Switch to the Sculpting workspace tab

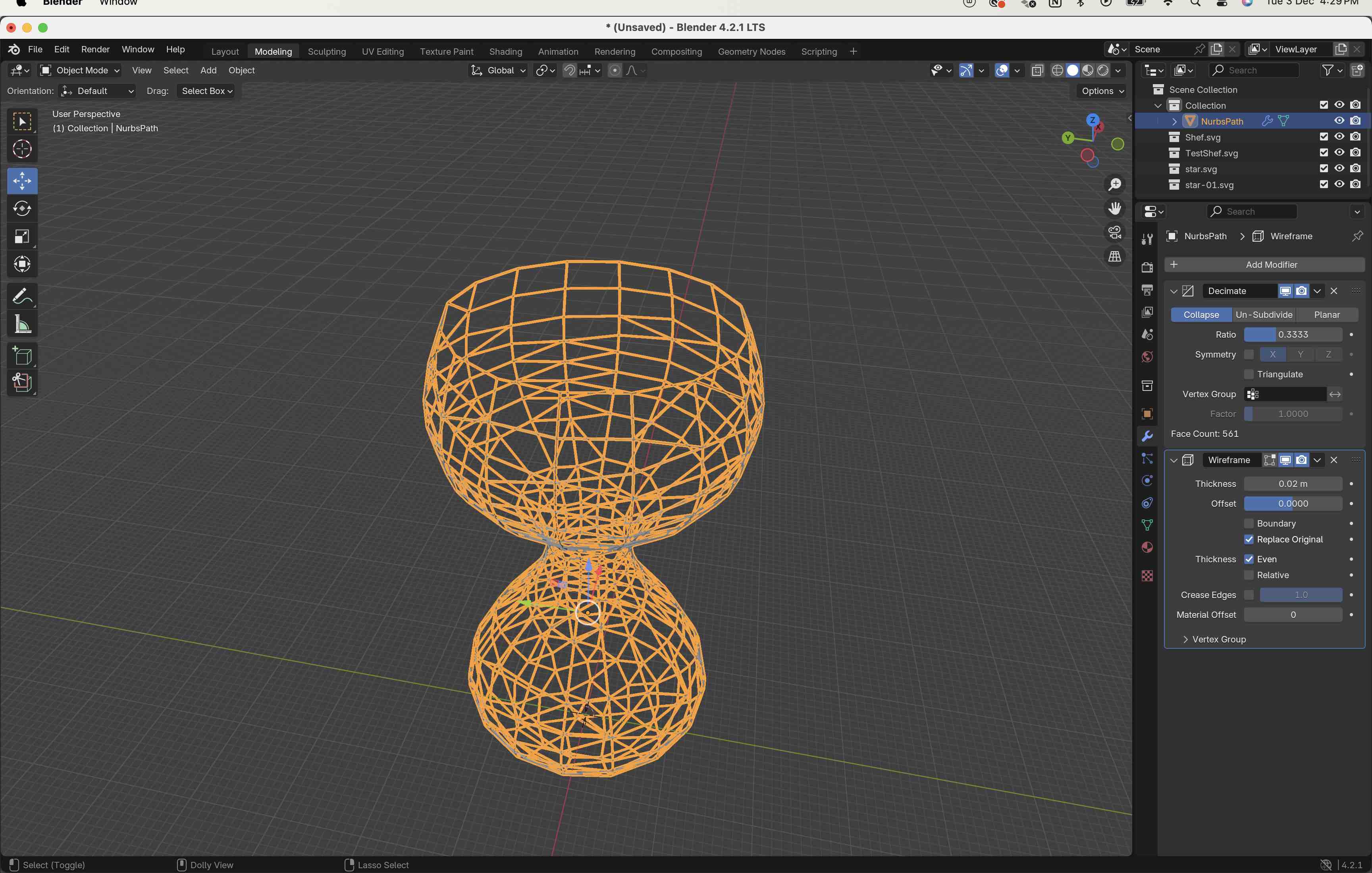326,51
